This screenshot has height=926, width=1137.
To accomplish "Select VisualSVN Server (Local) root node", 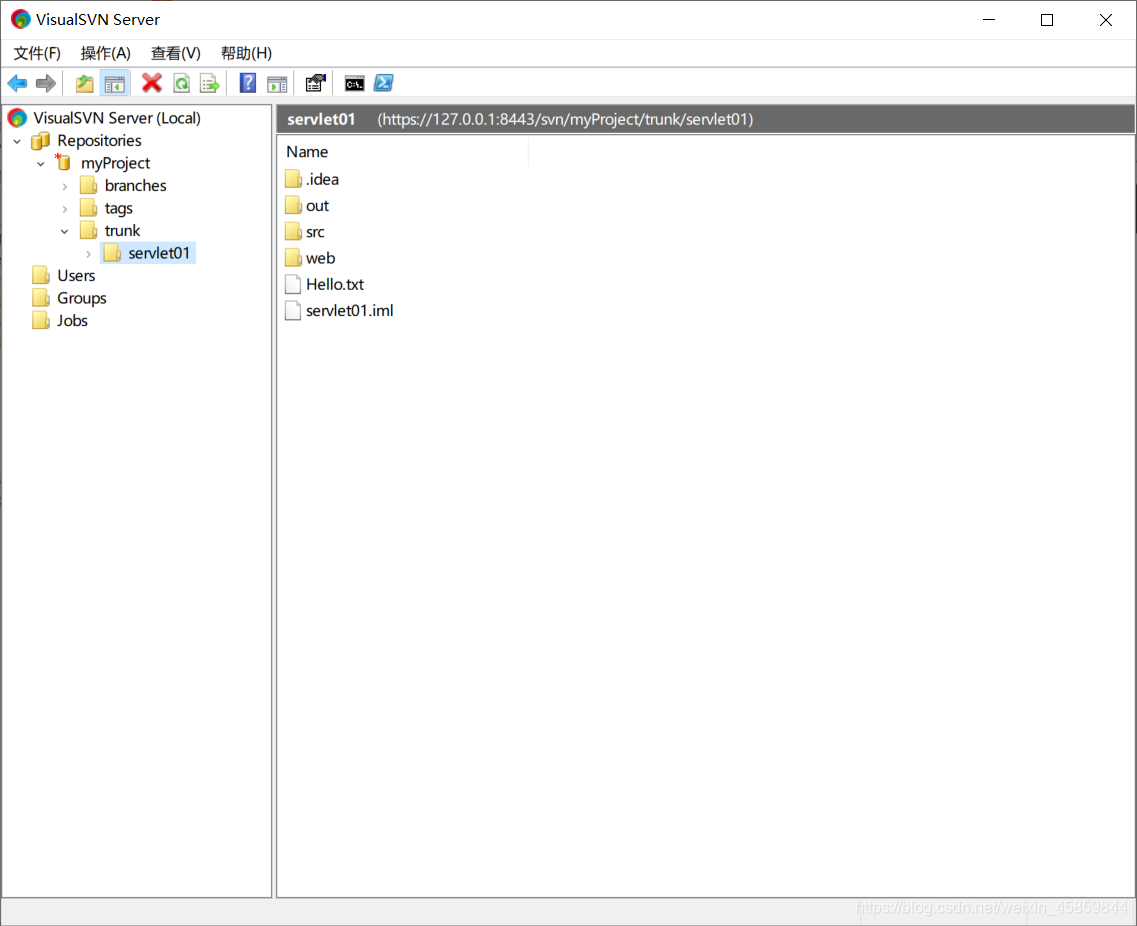I will (x=117, y=117).
